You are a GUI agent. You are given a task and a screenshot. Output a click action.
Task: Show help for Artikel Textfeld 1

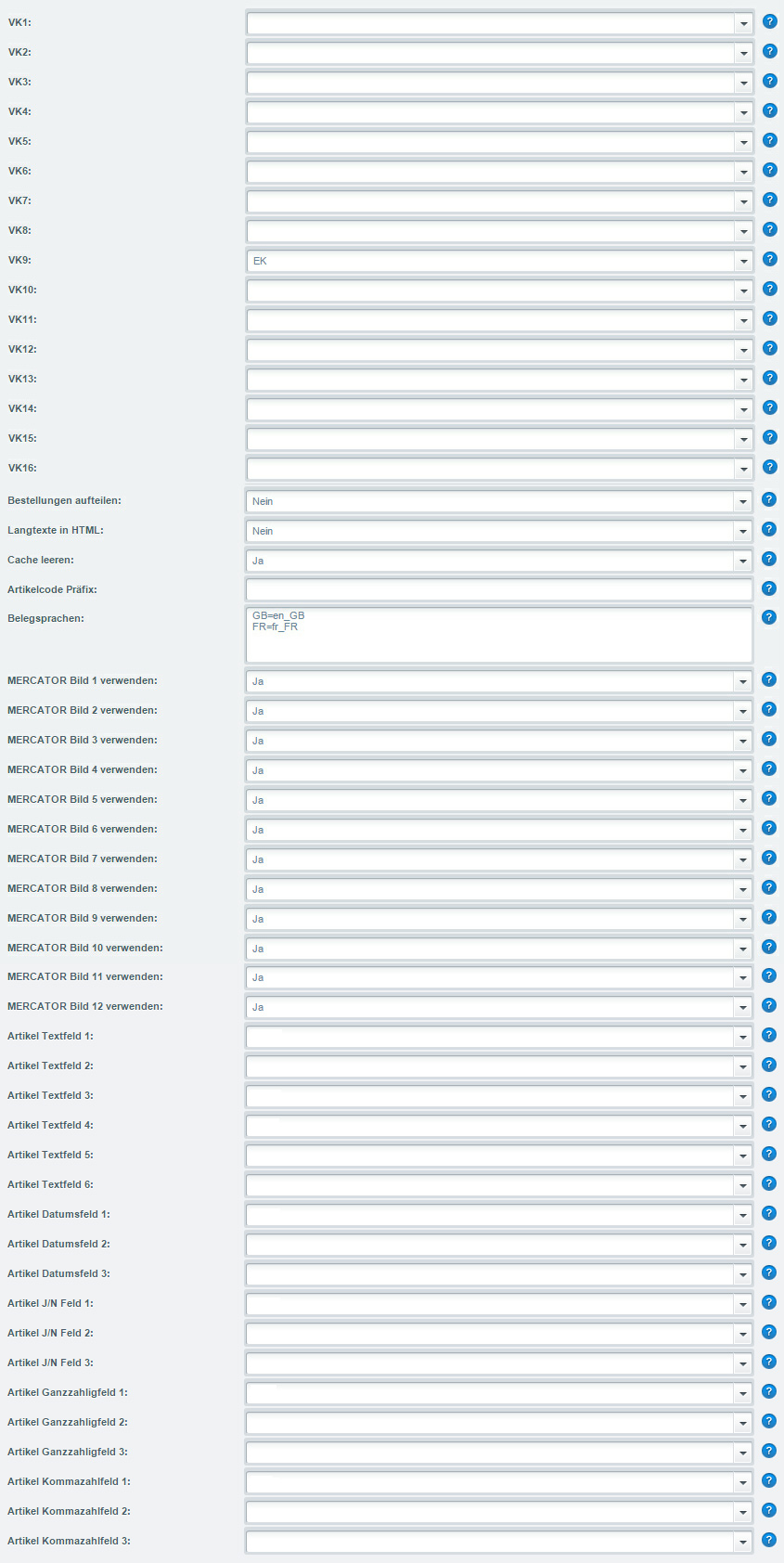pyautogui.click(x=769, y=1035)
